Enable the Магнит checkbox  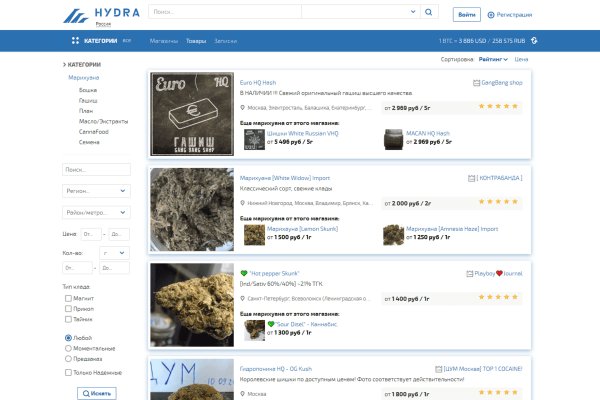pyautogui.click(x=67, y=299)
